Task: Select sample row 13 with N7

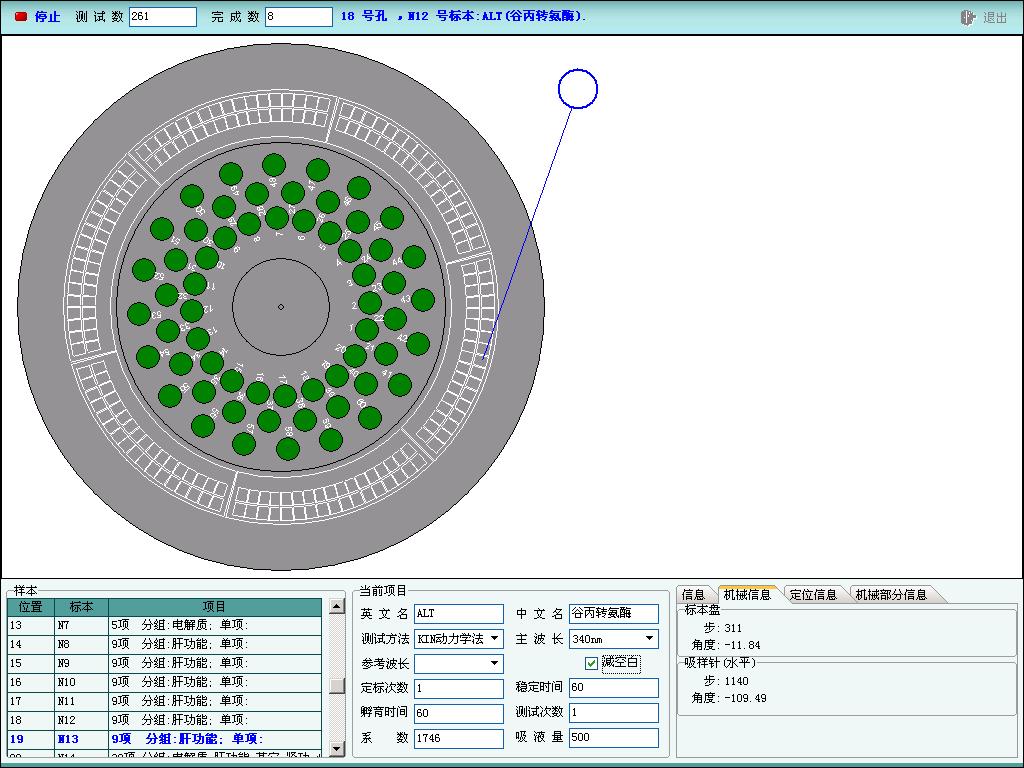Action: [x=165, y=626]
